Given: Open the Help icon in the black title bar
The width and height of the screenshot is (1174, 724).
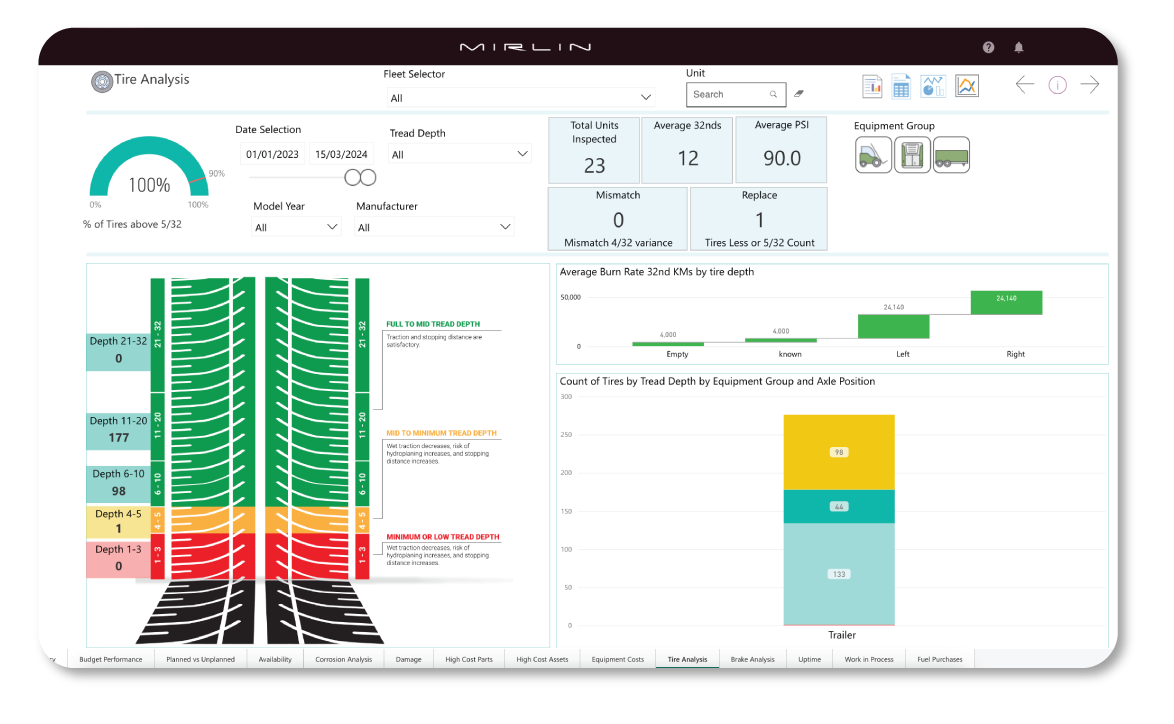Looking at the screenshot, I should click(988, 47).
